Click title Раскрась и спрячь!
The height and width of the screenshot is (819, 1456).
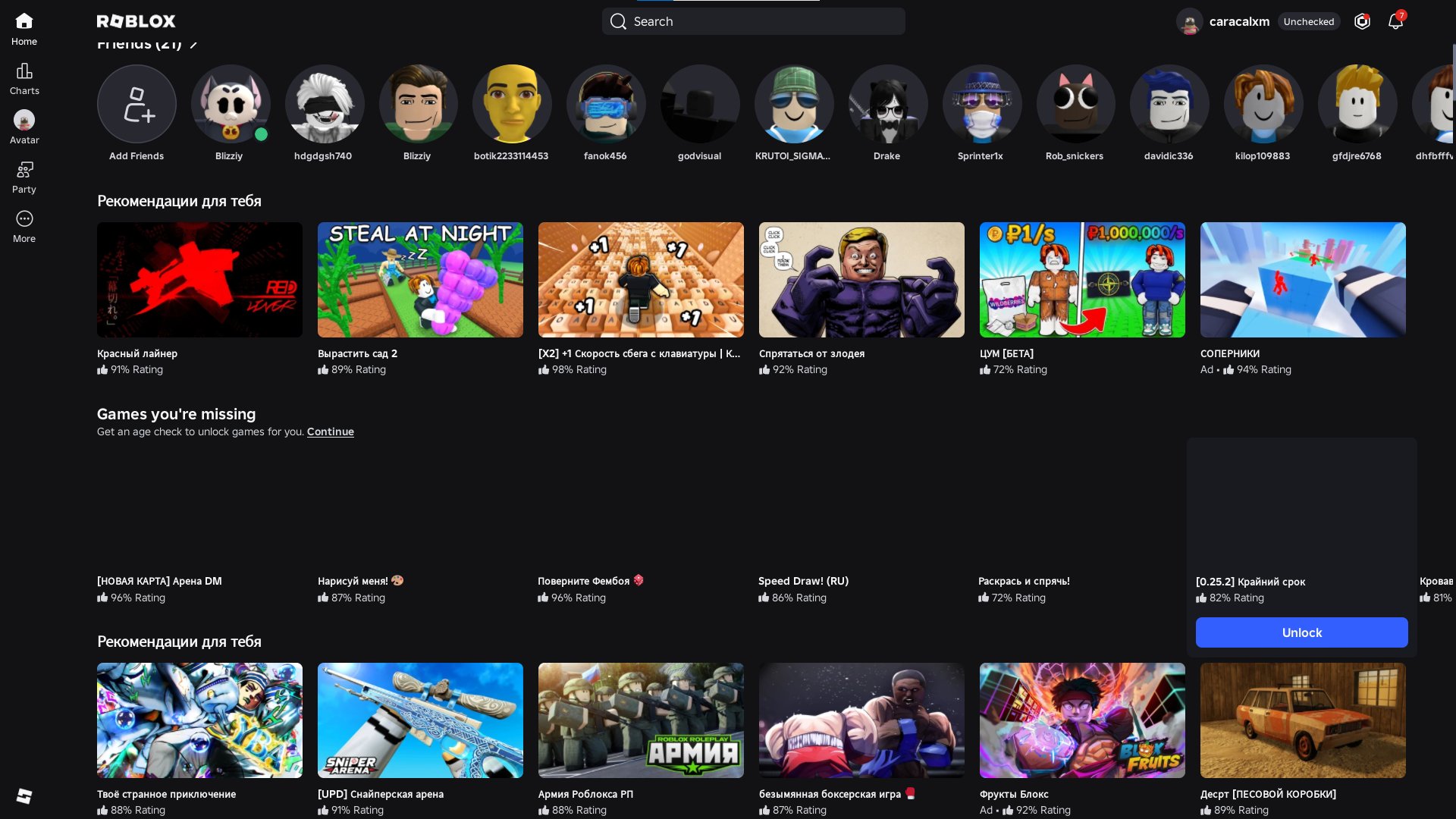pyautogui.click(x=1024, y=581)
